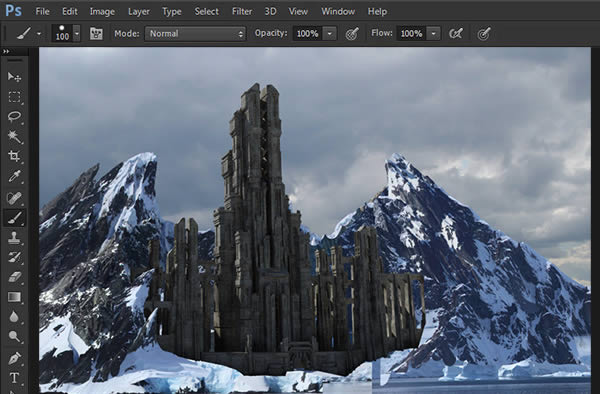Open the tool preset dropdown arrow

(x=39, y=34)
